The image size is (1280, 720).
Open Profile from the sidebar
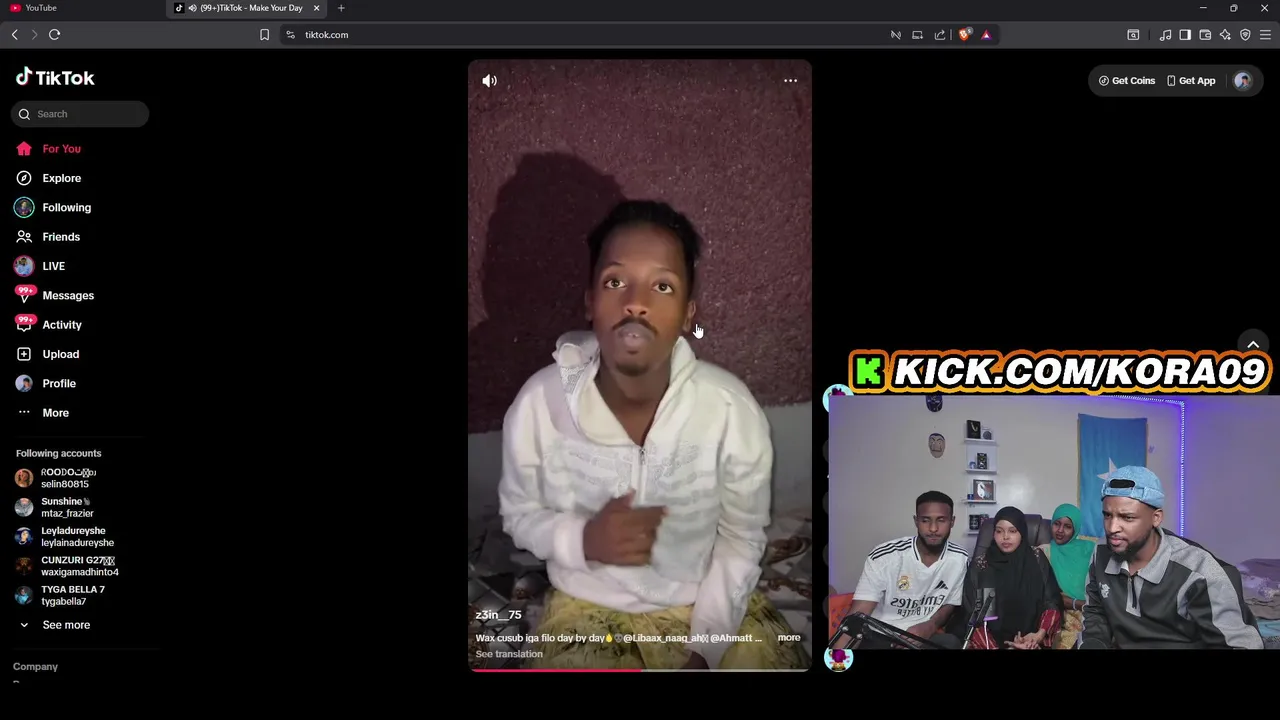[59, 383]
